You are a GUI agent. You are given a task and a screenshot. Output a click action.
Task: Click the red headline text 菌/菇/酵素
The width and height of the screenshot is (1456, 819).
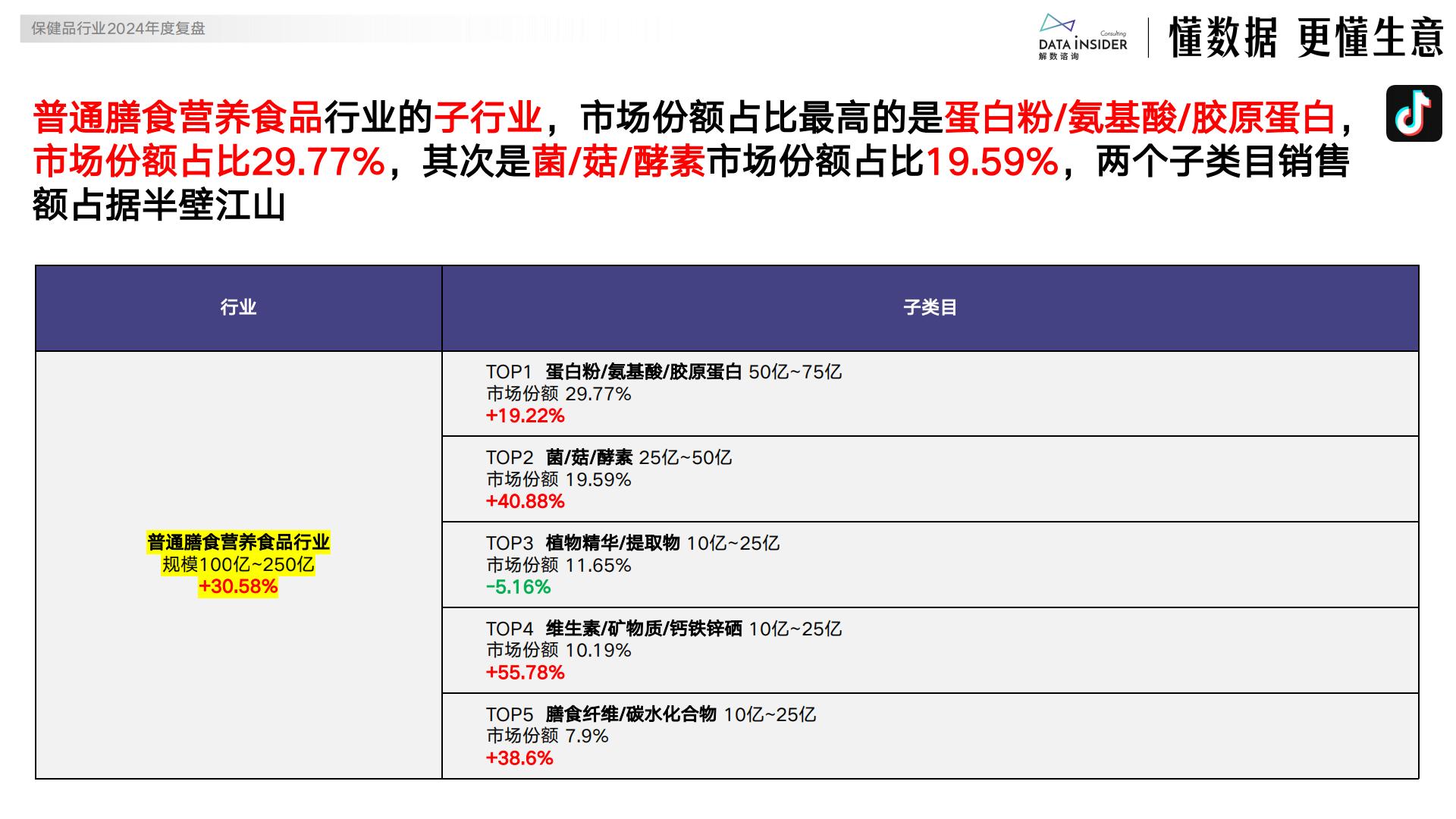coord(619,162)
